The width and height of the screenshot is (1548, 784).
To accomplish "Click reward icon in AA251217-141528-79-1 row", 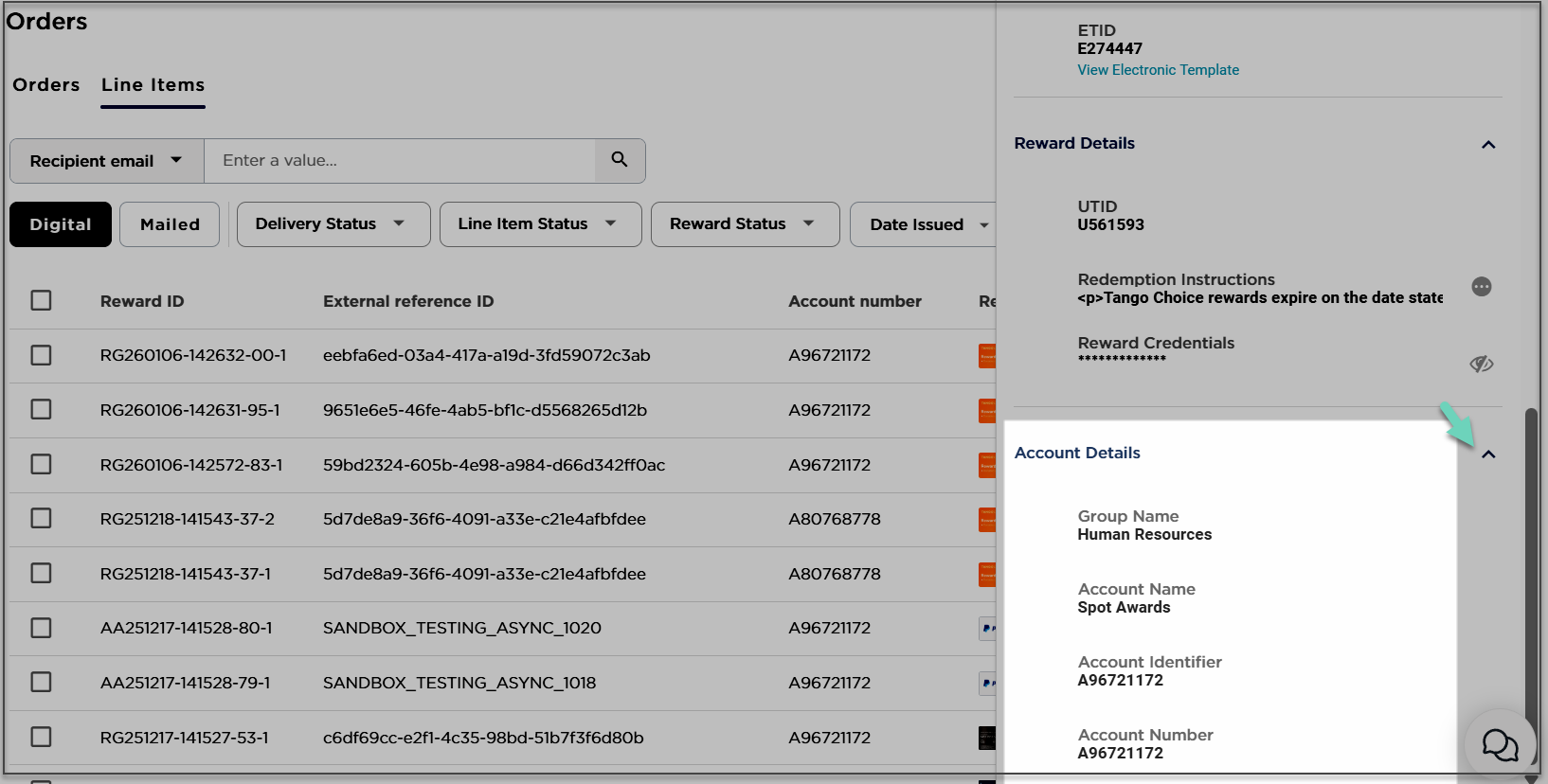I will tap(987, 683).
